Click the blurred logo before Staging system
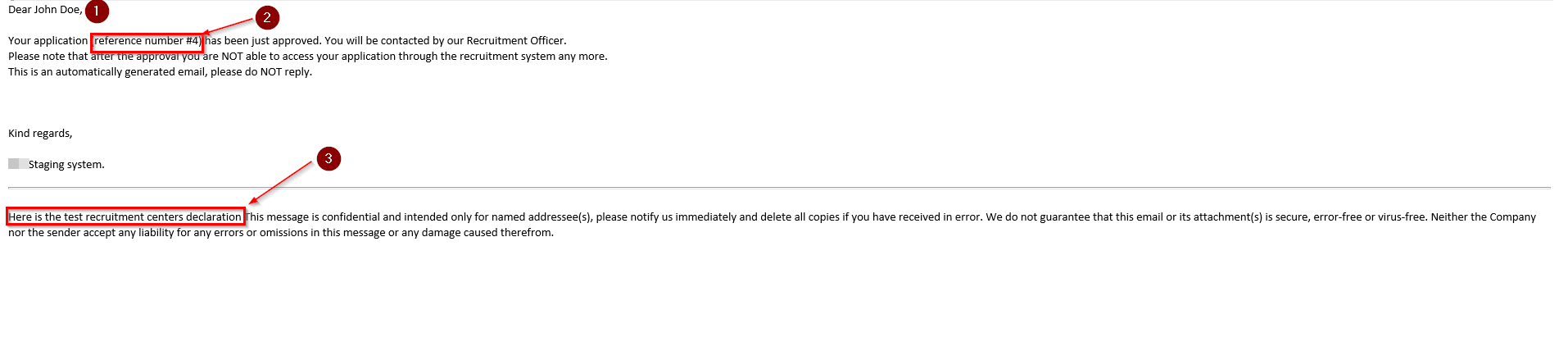The width and height of the screenshot is (1568, 360). tap(18, 164)
